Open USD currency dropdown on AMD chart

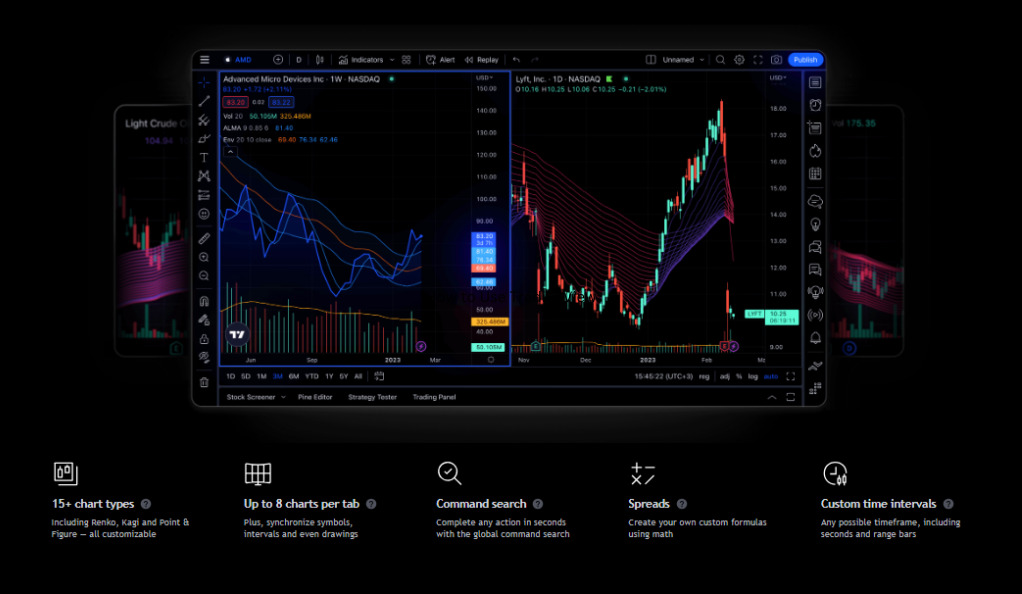pyautogui.click(x=484, y=78)
